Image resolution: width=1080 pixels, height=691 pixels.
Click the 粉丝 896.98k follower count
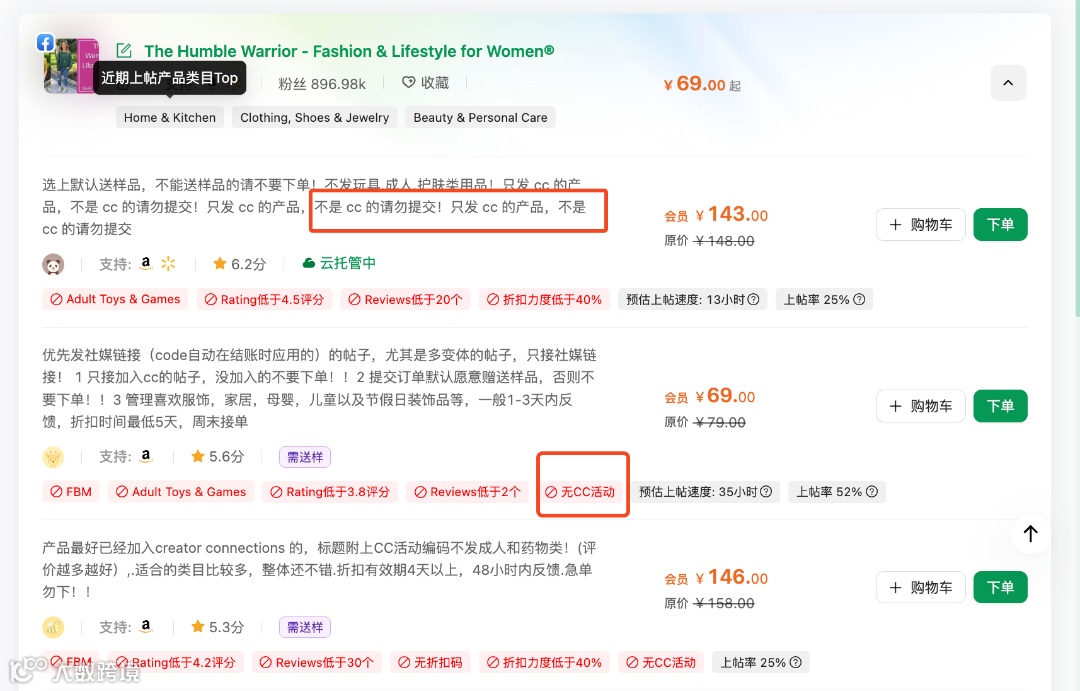322,84
